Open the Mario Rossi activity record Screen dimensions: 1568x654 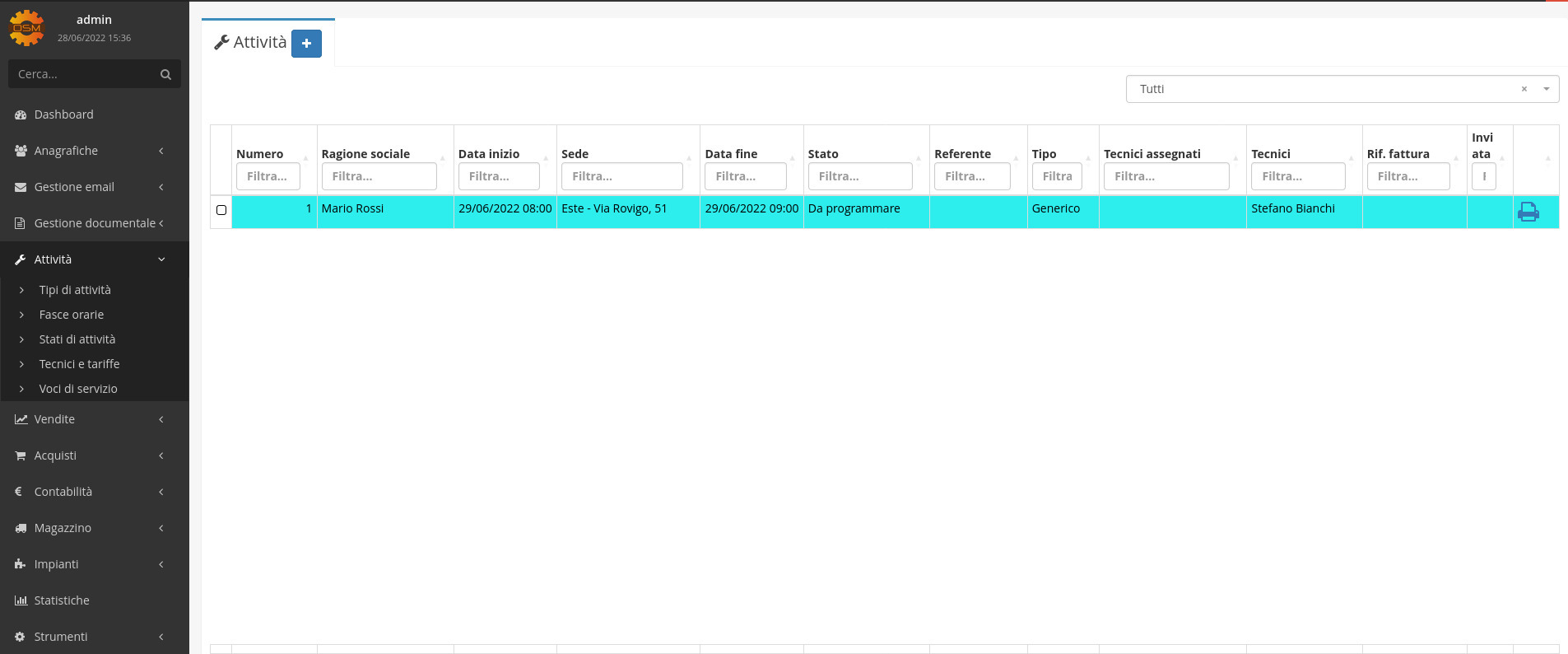tap(352, 209)
